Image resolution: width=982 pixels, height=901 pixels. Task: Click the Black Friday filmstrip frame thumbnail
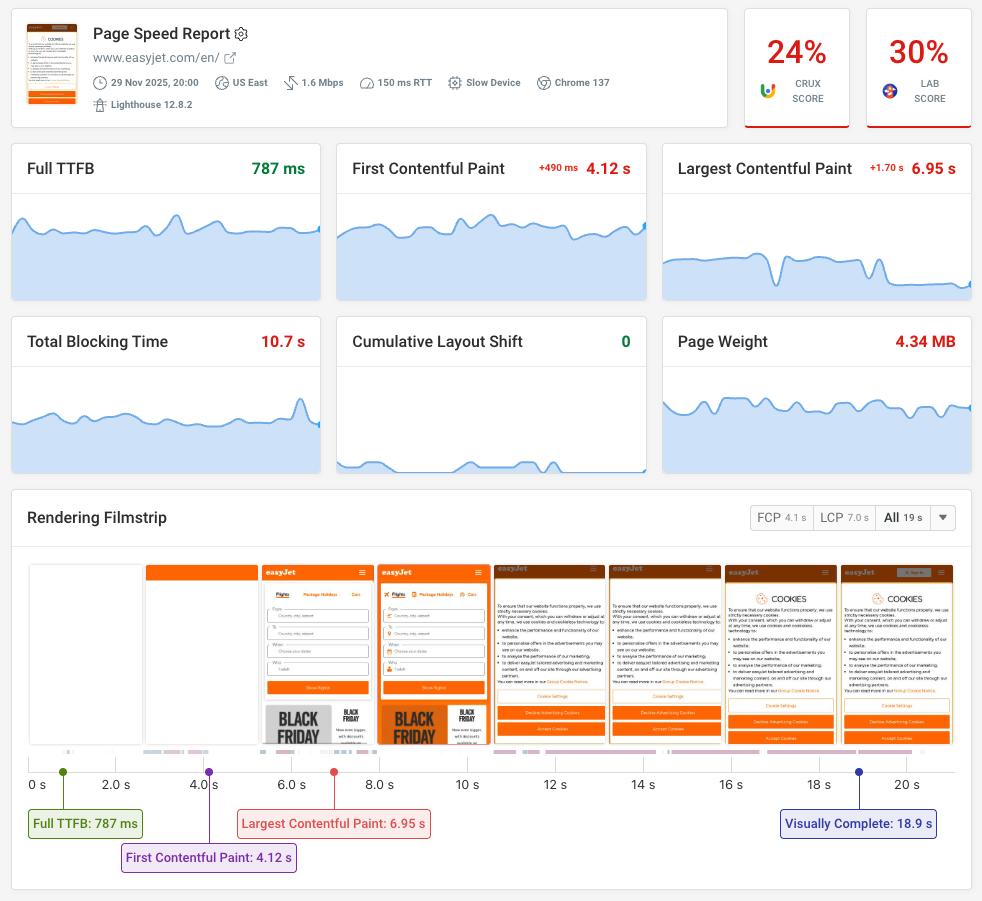click(434, 652)
